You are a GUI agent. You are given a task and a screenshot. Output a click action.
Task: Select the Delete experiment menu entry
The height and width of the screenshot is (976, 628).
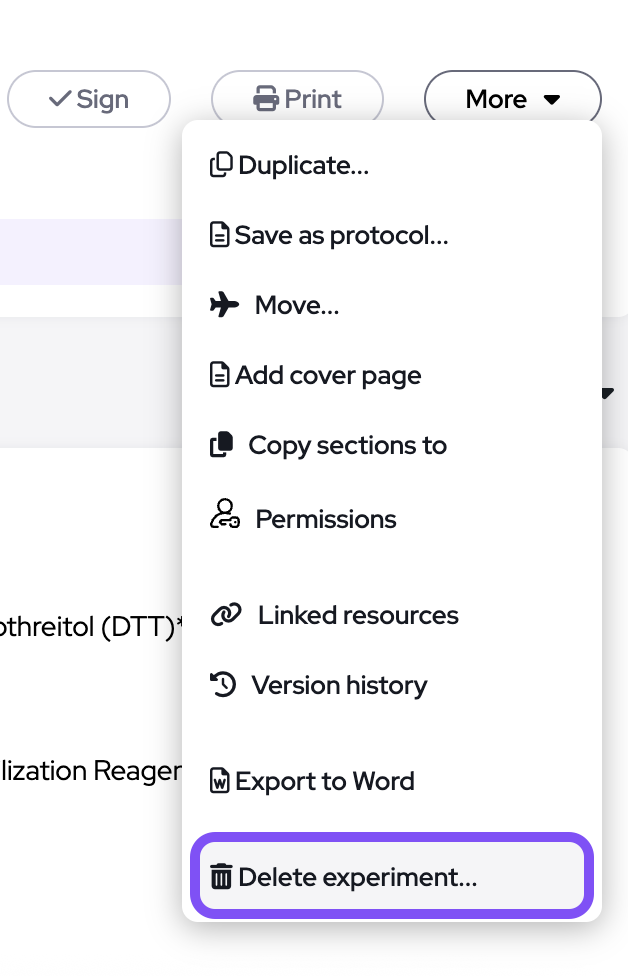pos(357,878)
